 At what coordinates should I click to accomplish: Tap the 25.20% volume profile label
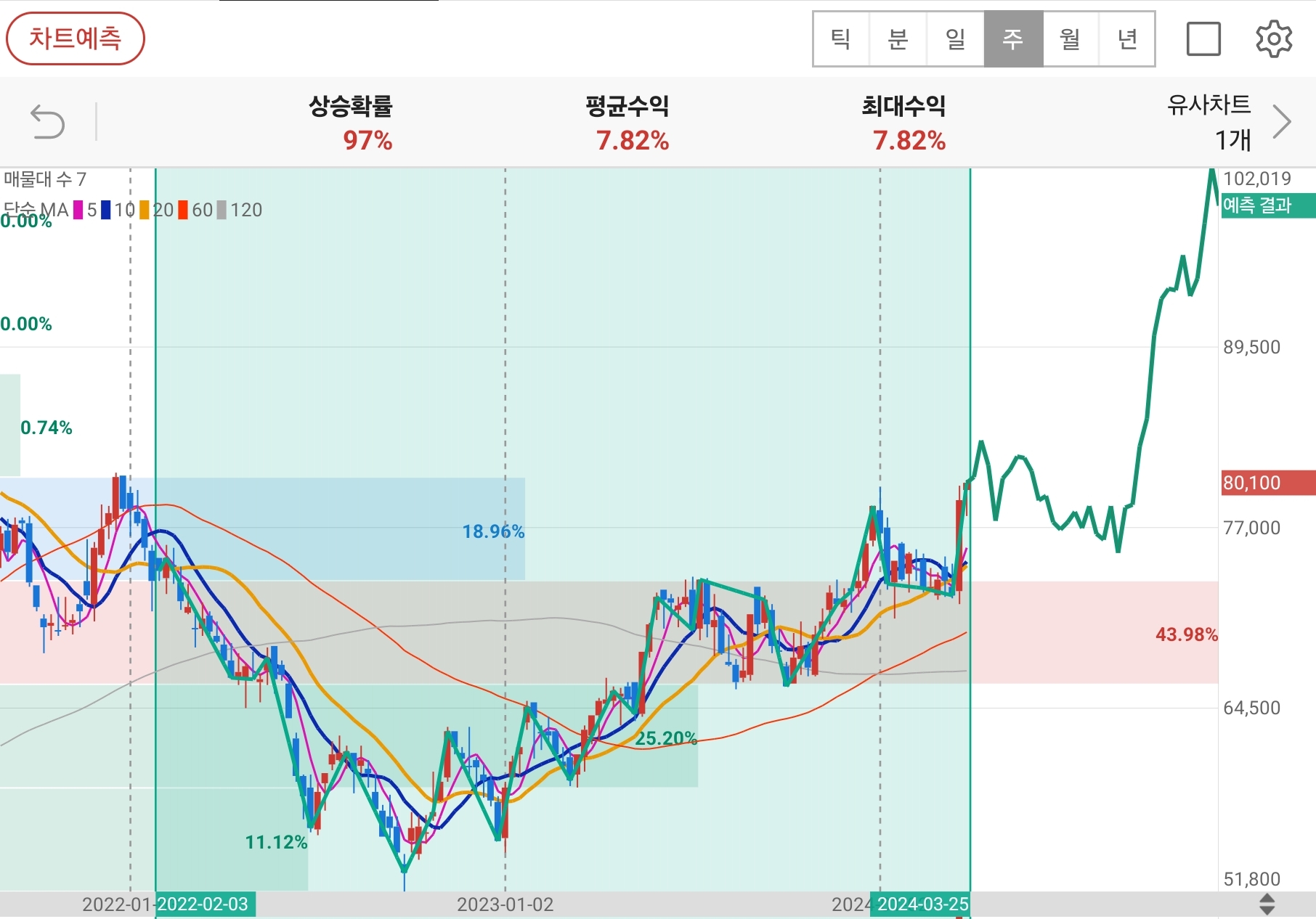(x=666, y=738)
